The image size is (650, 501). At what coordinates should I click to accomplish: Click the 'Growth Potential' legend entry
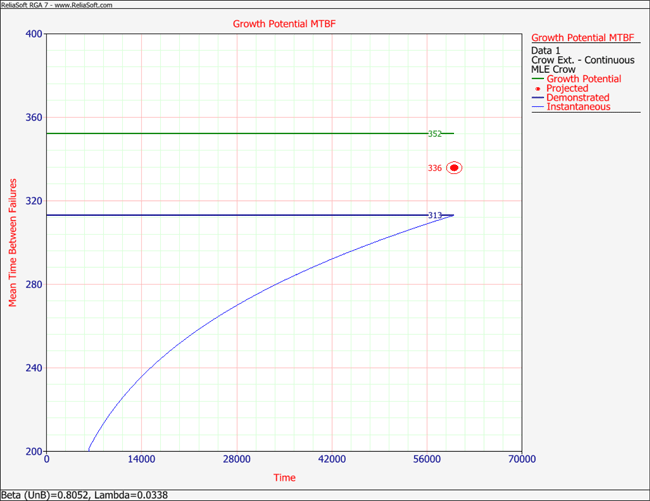[584, 79]
